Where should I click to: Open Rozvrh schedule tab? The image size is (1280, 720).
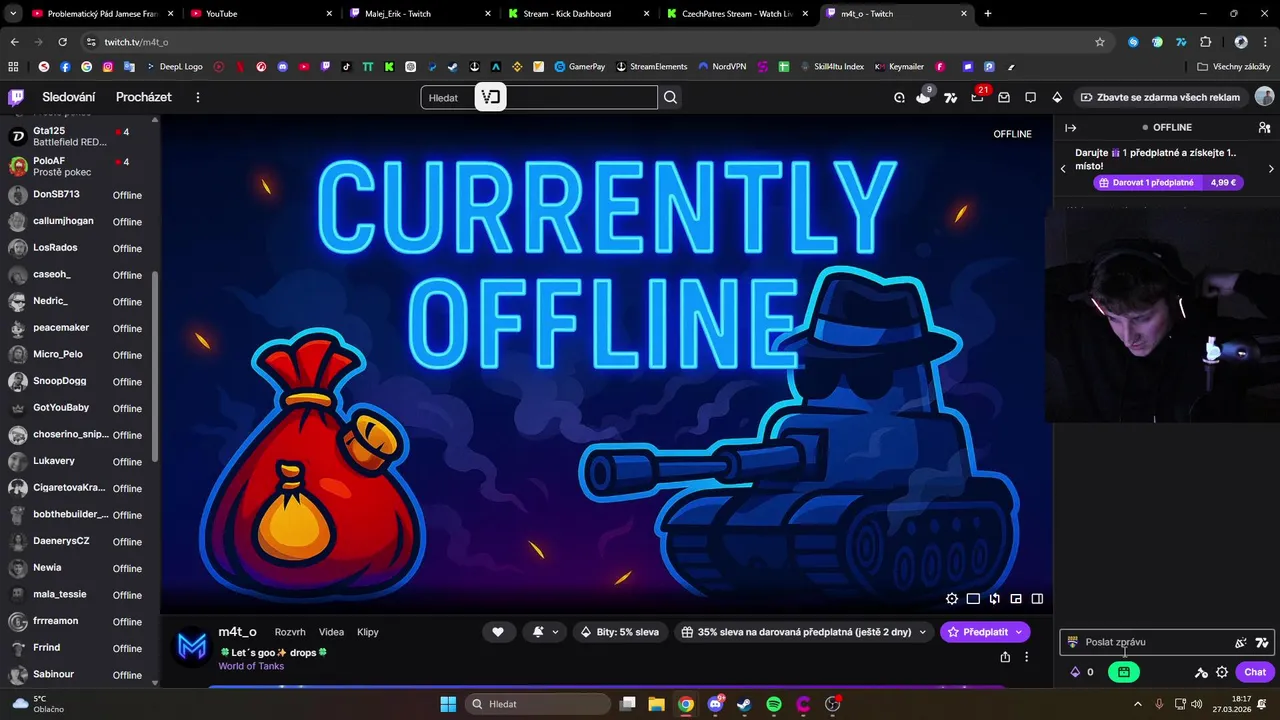(x=290, y=632)
